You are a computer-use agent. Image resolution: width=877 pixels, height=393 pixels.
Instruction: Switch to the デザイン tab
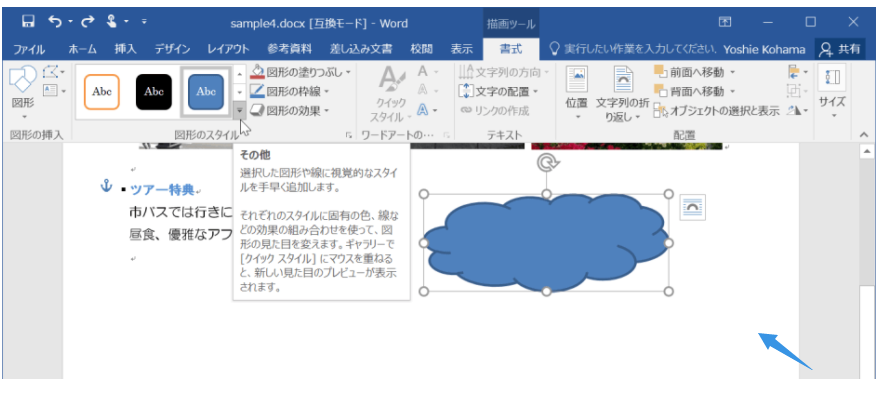pyautogui.click(x=172, y=49)
